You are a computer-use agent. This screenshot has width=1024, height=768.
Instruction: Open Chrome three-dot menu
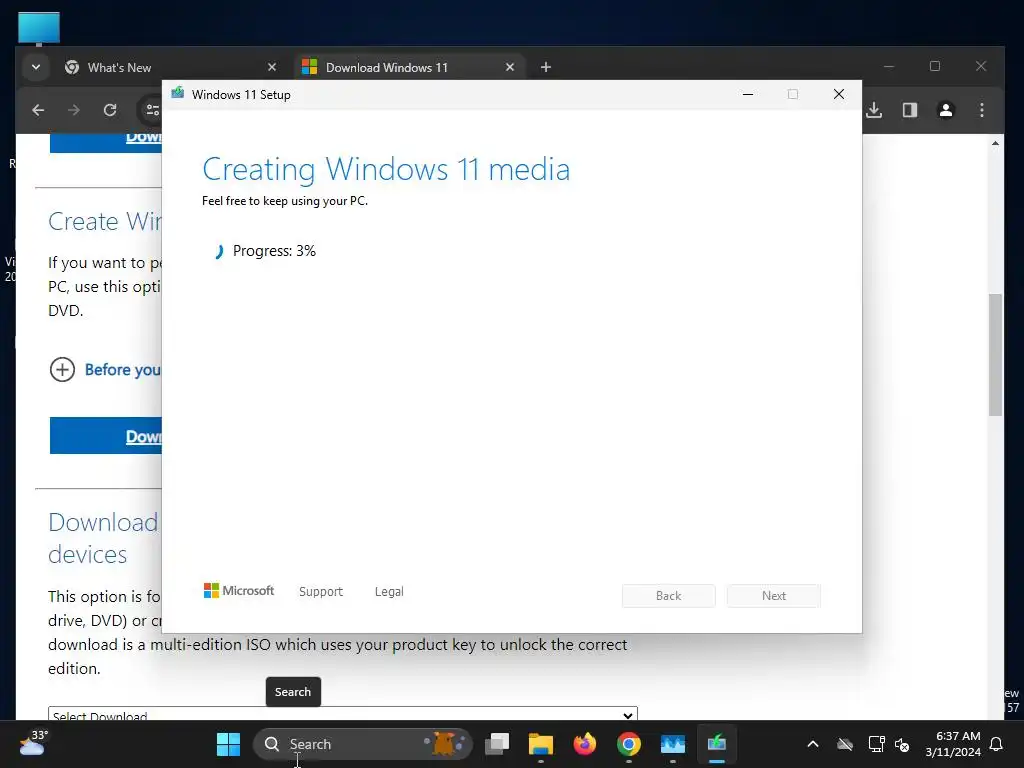click(x=982, y=110)
